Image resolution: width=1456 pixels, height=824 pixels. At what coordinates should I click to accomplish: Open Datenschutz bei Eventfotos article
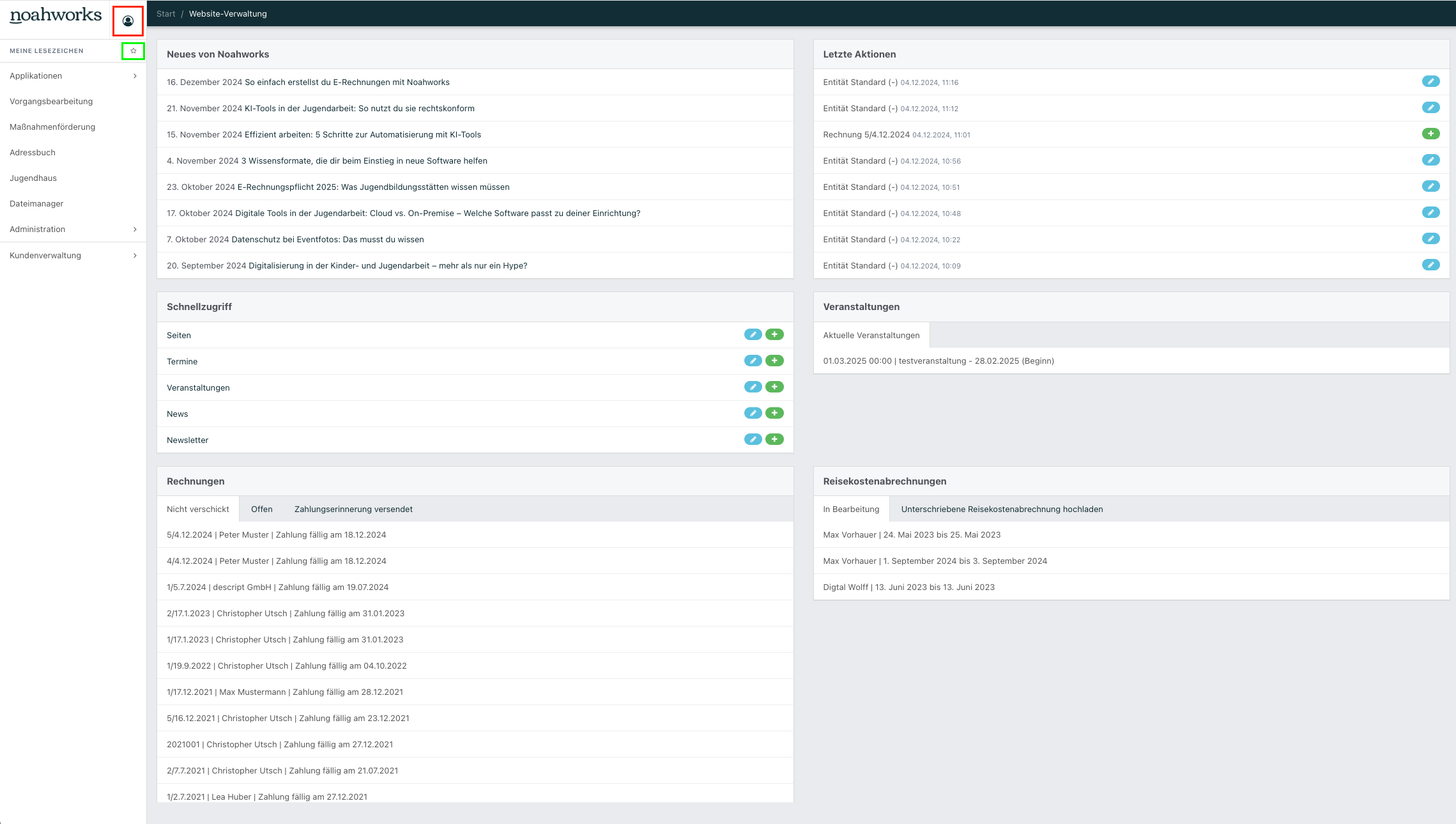(x=328, y=240)
